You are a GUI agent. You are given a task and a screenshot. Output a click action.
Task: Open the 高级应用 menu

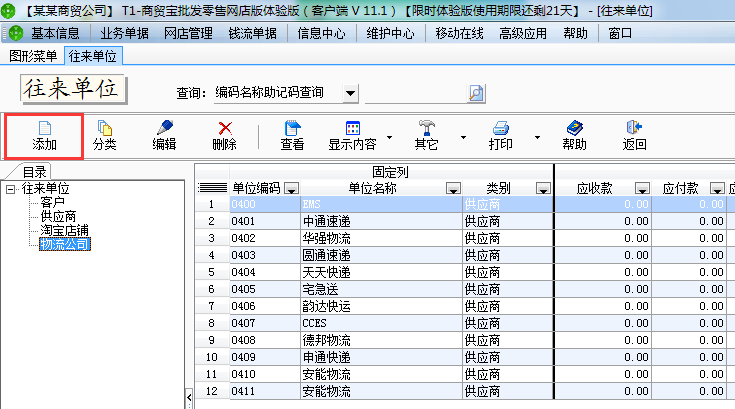523,33
